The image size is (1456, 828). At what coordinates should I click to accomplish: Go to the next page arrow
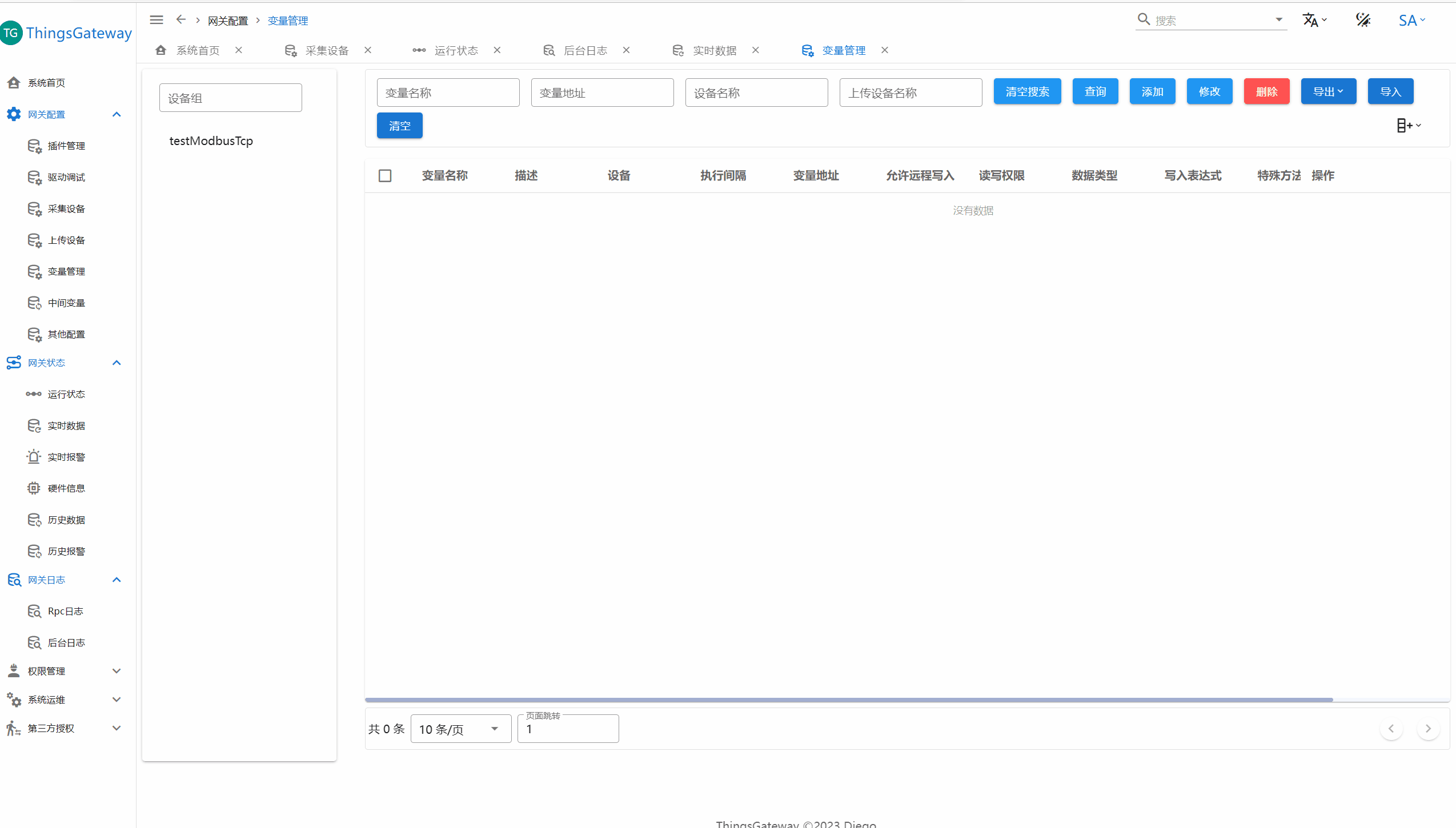[1428, 729]
